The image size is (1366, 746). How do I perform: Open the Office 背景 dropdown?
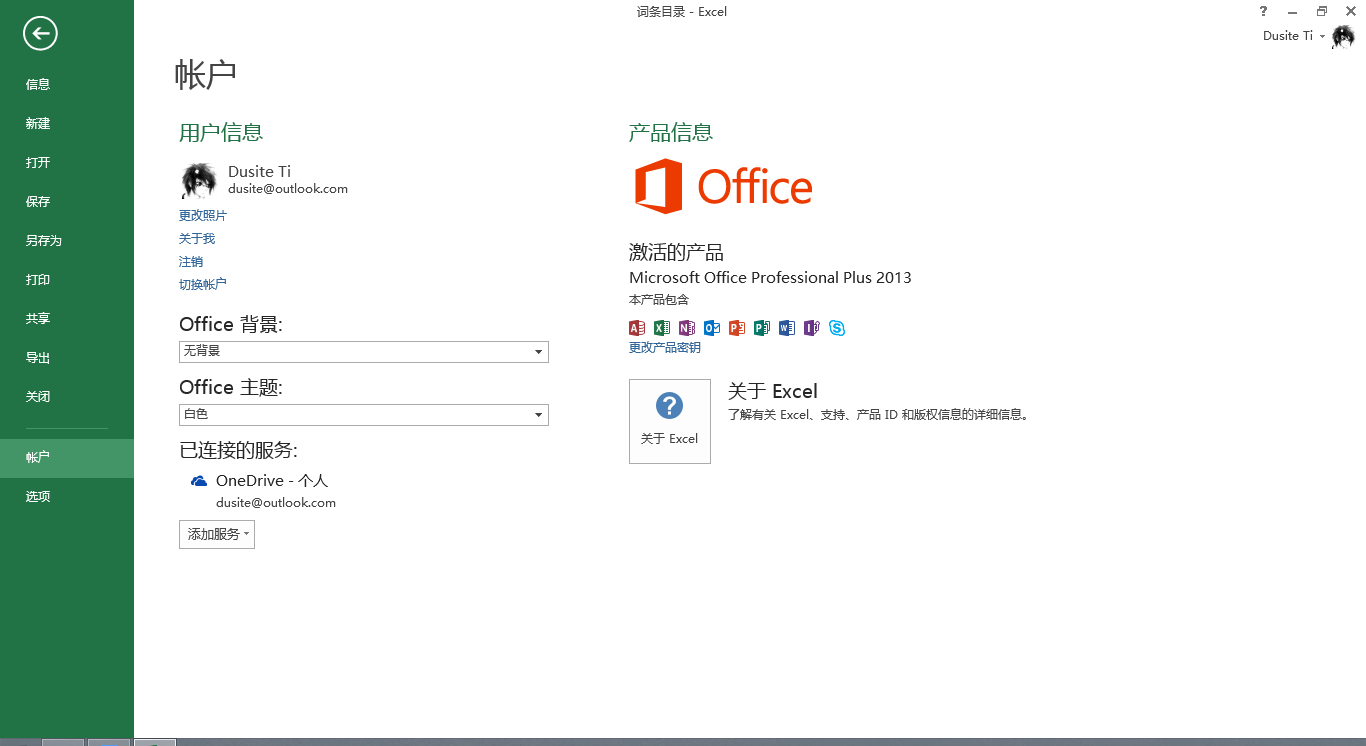(x=364, y=352)
